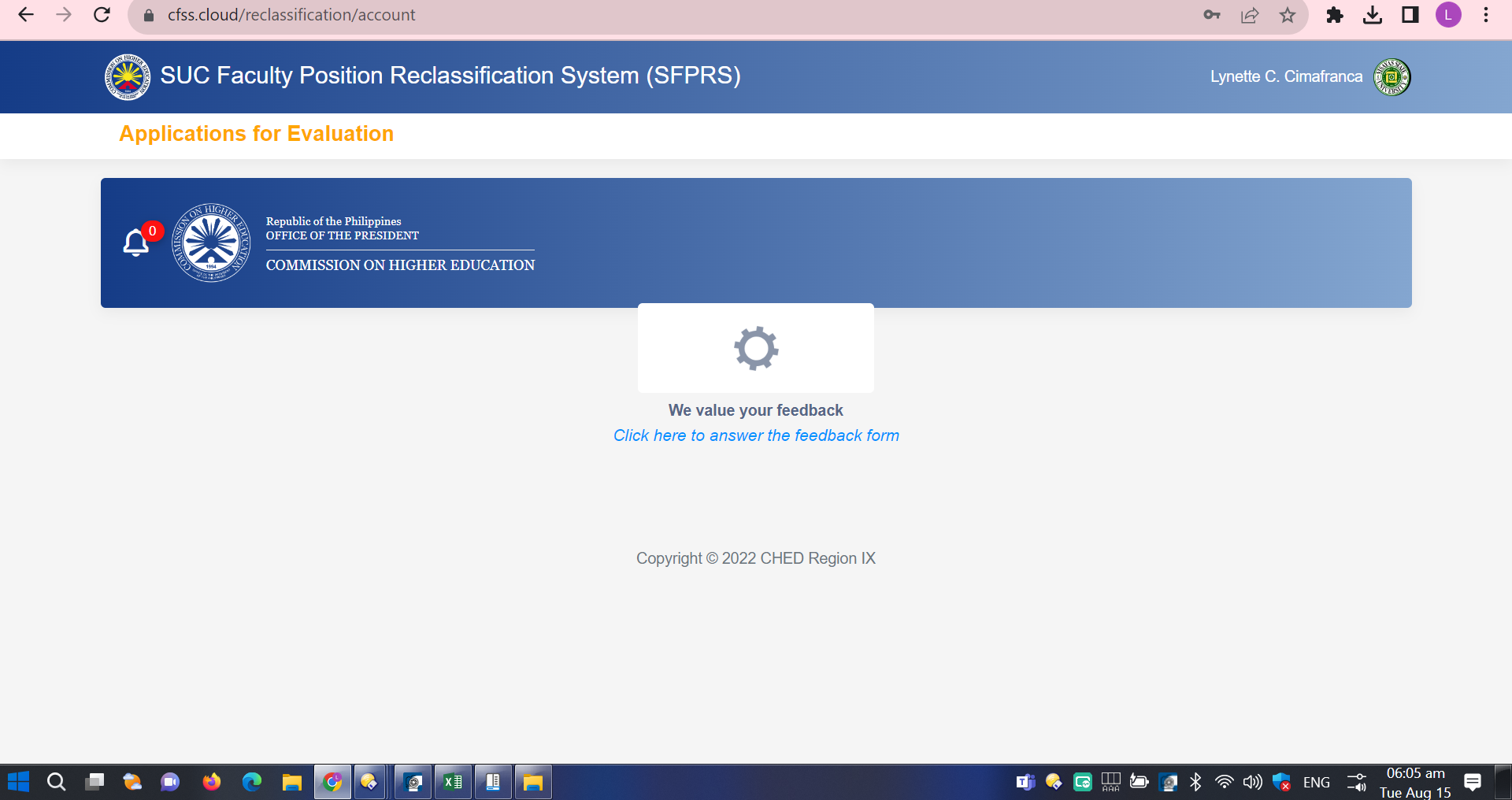The image size is (1512, 800).
Task: Toggle the browser side panel
Action: pyautogui.click(x=1410, y=15)
